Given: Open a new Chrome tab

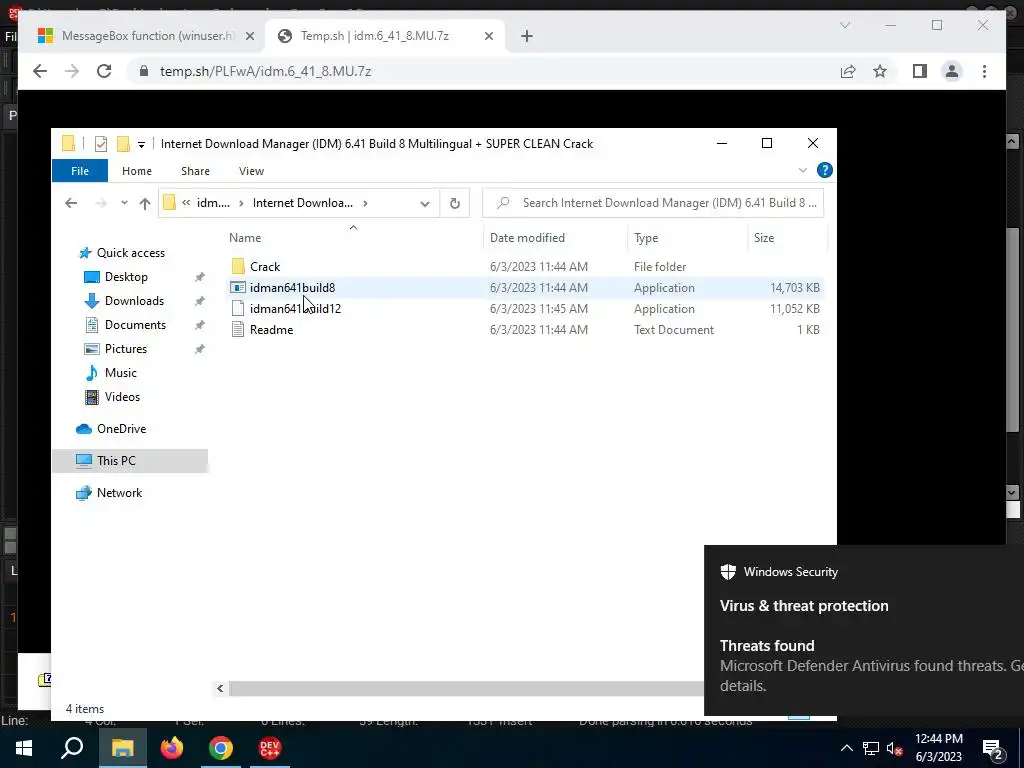Looking at the screenshot, I should tap(527, 36).
